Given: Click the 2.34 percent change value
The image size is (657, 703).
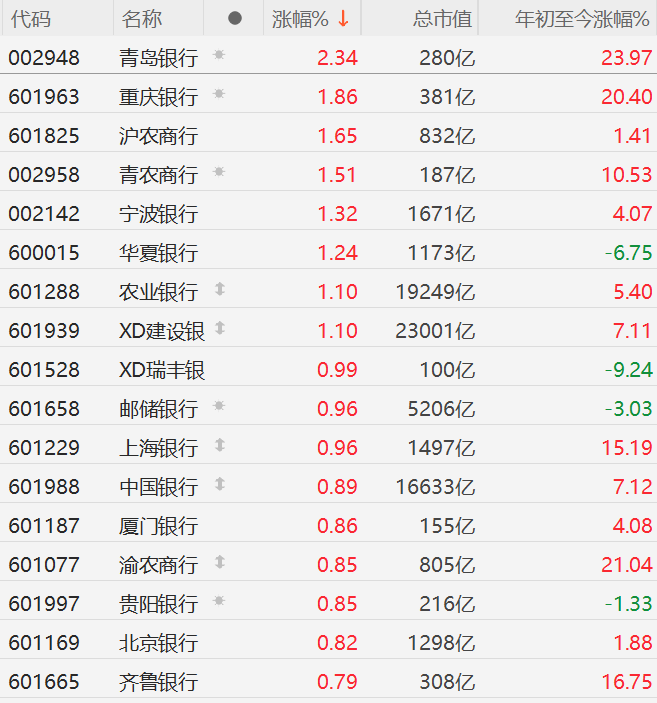Looking at the screenshot, I should [x=337, y=58].
